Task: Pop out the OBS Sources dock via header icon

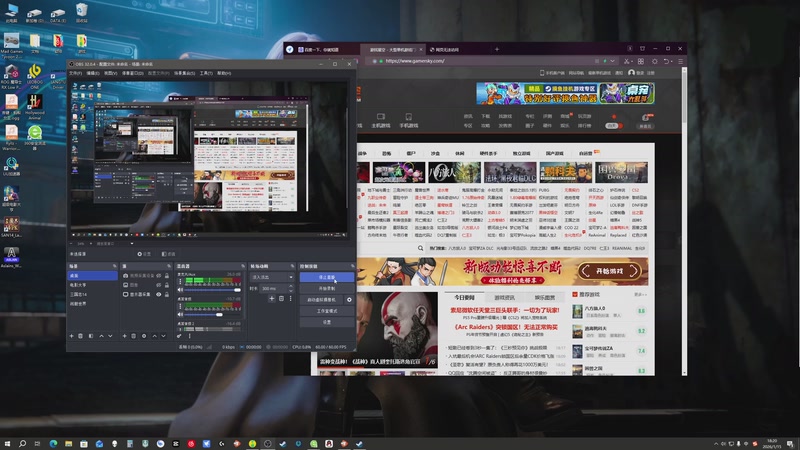Action: click(x=169, y=266)
